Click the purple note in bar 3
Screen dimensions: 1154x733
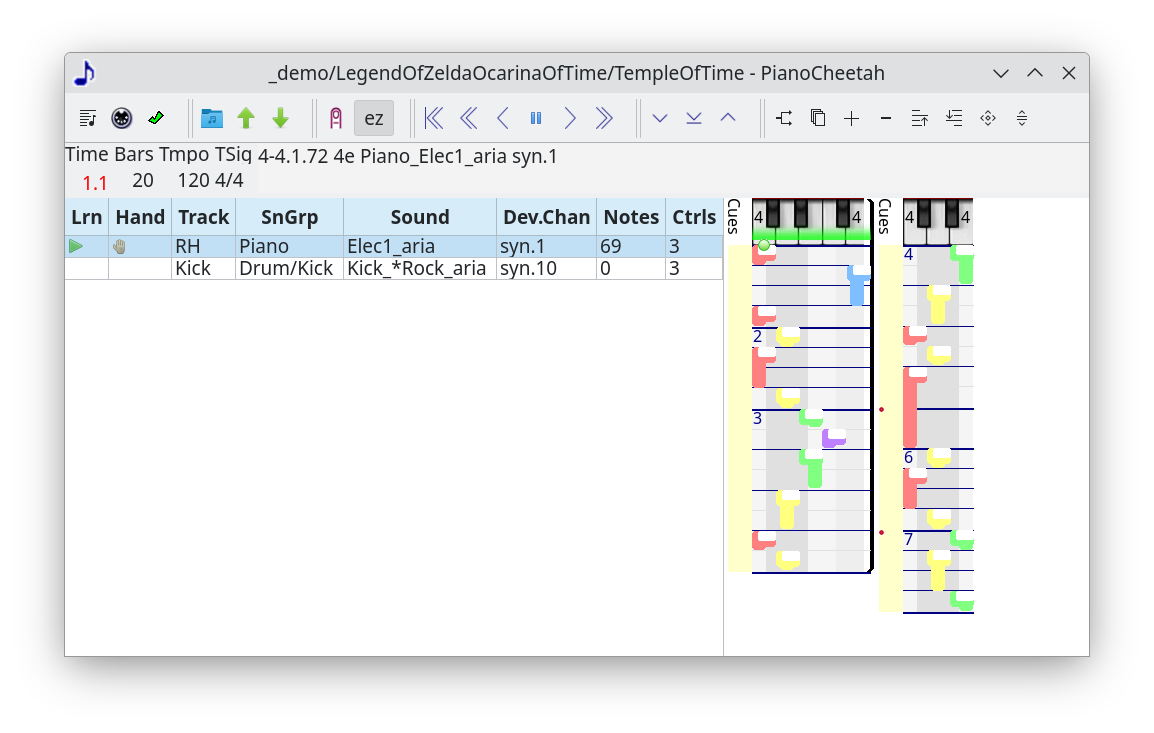pos(834,438)
